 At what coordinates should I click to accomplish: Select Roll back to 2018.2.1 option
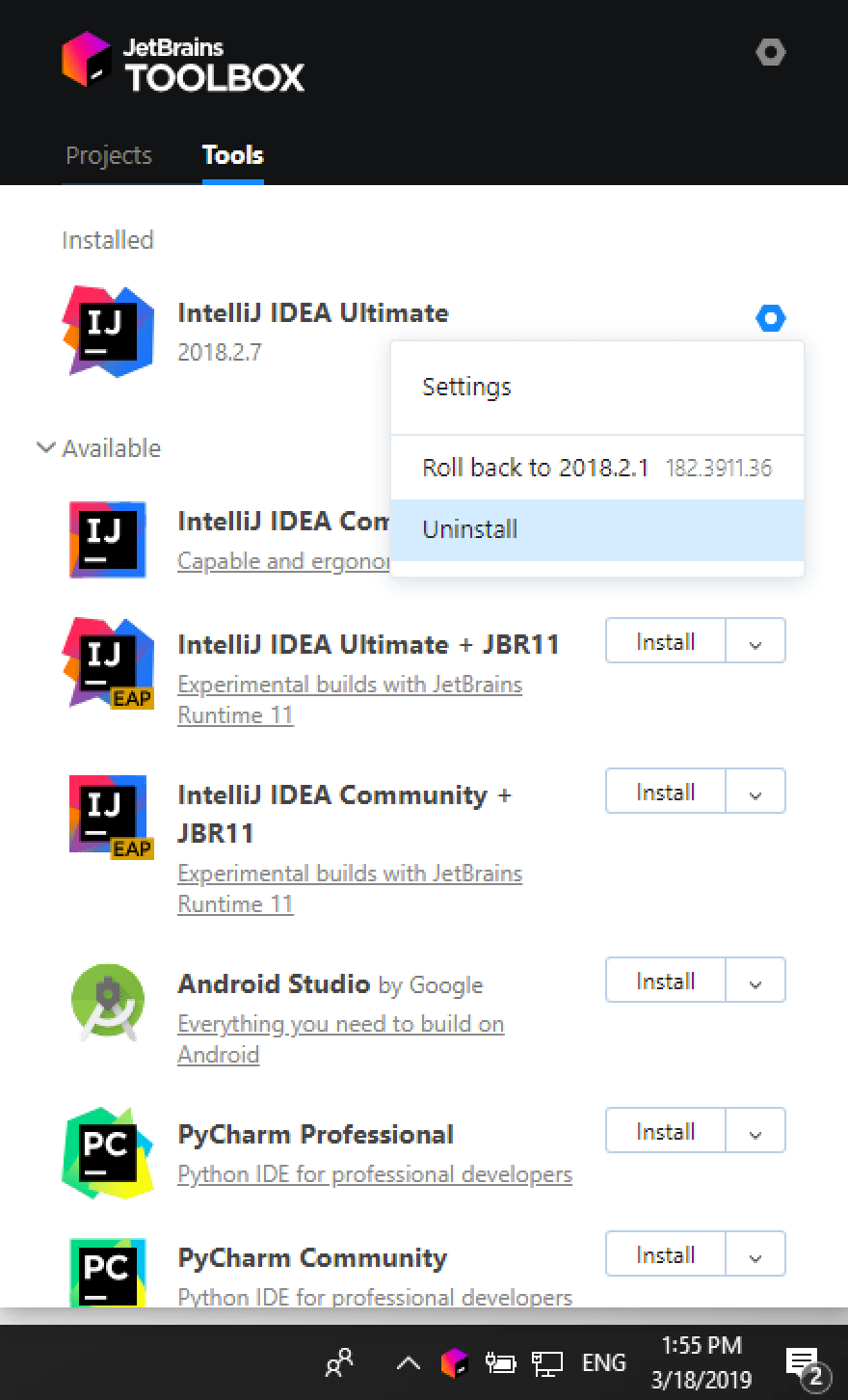(x=597, y=469)
